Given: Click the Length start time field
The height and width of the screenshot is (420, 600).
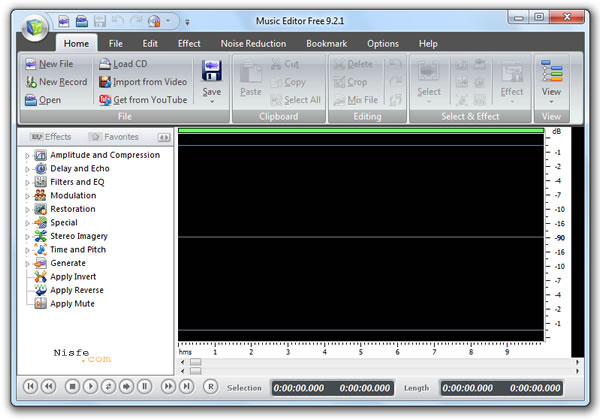Looking at the screenshot, I should 468,388.
